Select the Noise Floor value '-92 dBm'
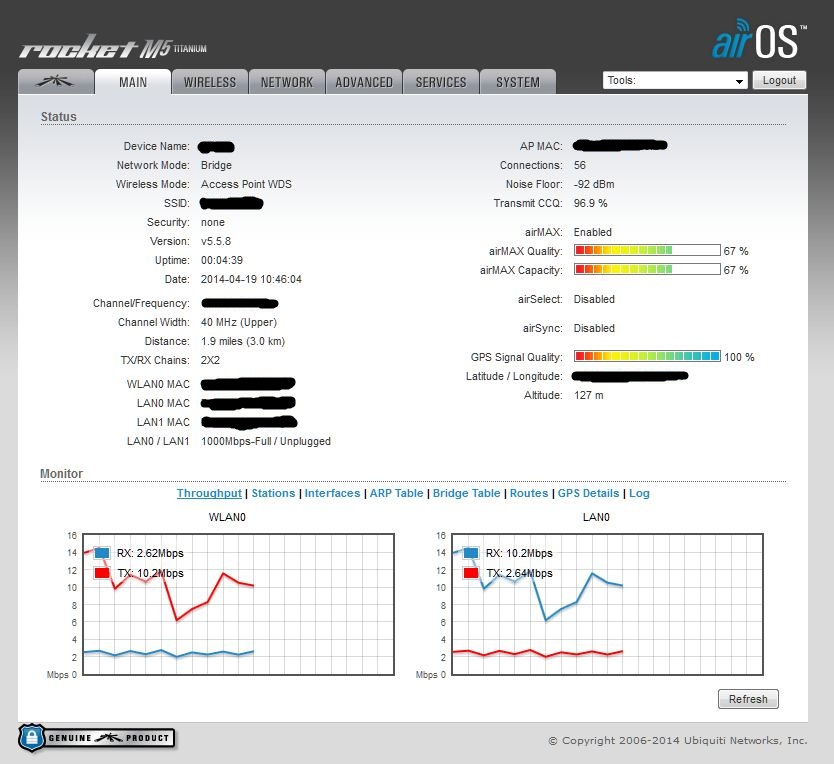This screenshot has width=834, height=764. 594,184
